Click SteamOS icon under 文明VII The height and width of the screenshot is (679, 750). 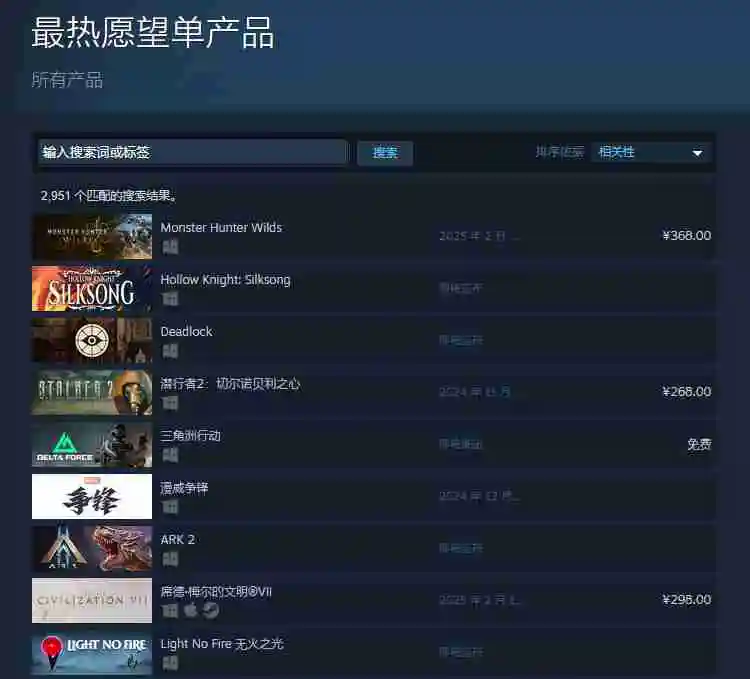click(210, 611)
